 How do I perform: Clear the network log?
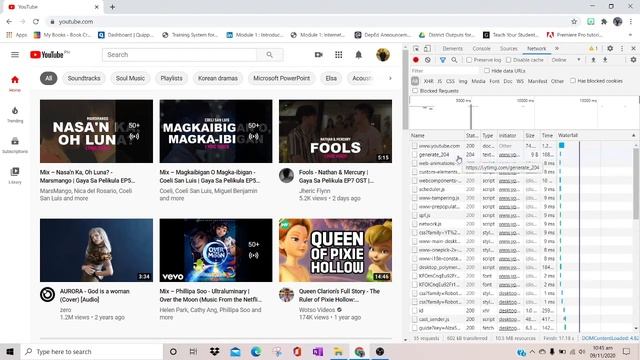pyautogui.click(x=427, y=60)
